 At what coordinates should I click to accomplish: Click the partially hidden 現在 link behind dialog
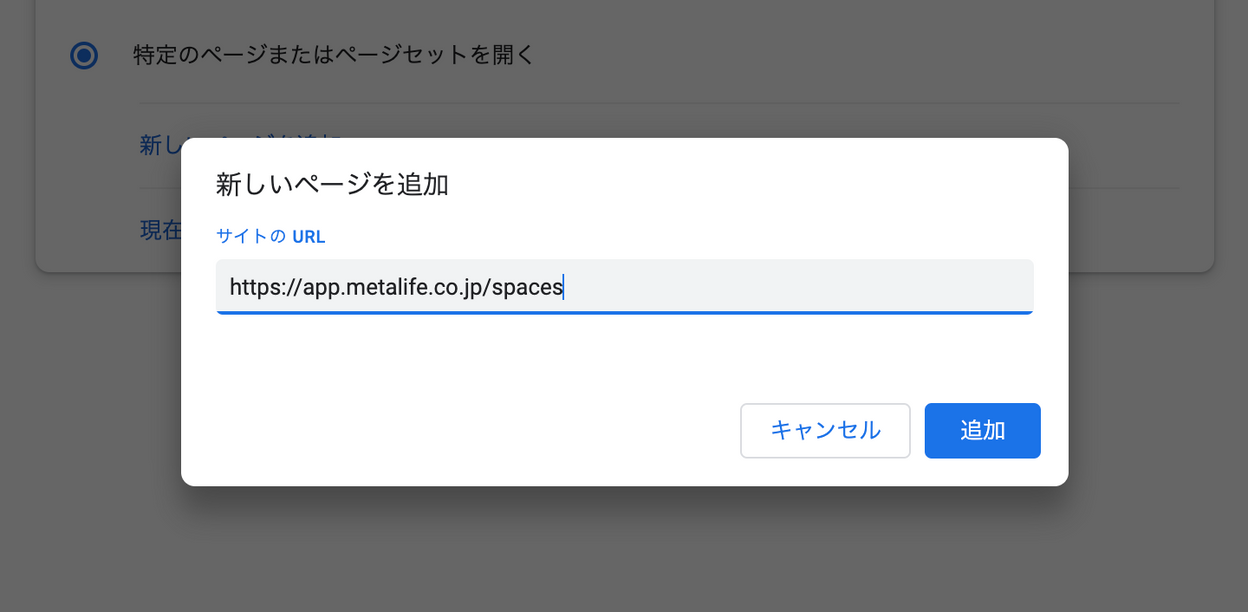point(160,230)
